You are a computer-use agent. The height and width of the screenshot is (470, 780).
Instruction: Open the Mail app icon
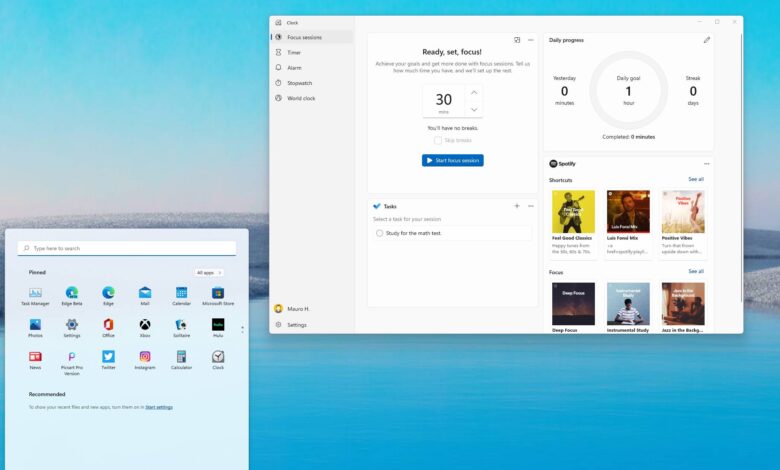click(145, 293)
